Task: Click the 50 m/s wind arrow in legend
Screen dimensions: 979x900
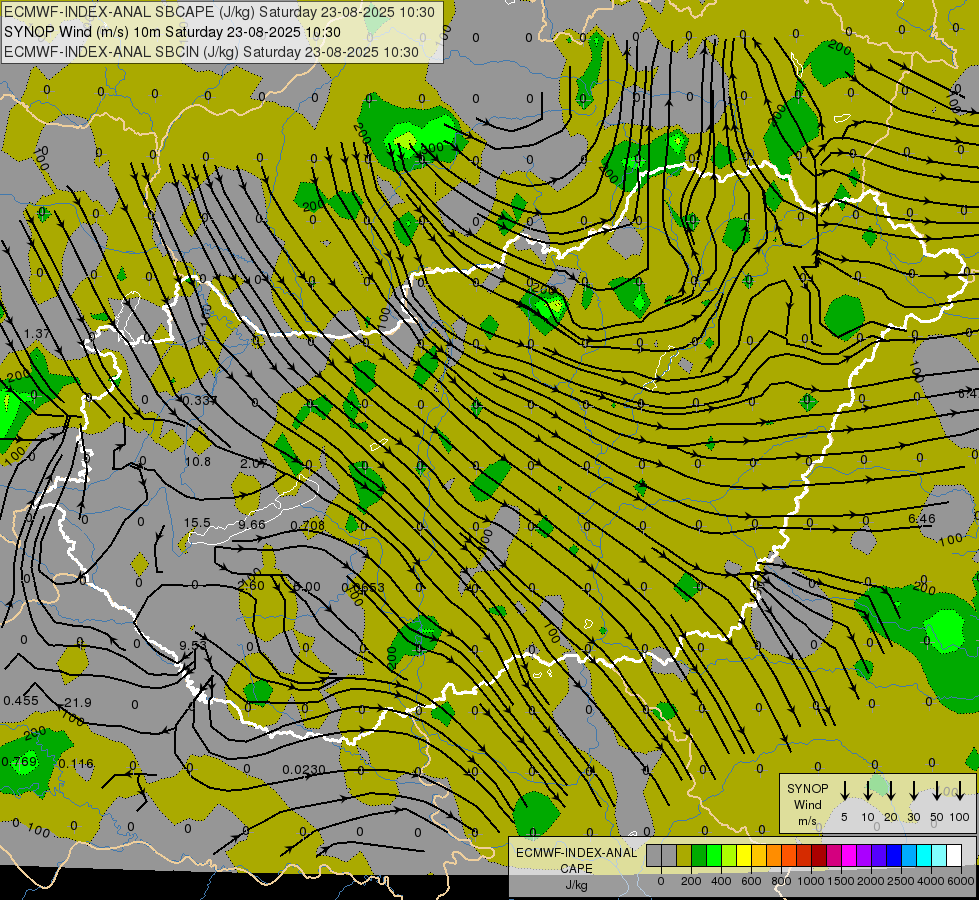Action: click(937, 791)
